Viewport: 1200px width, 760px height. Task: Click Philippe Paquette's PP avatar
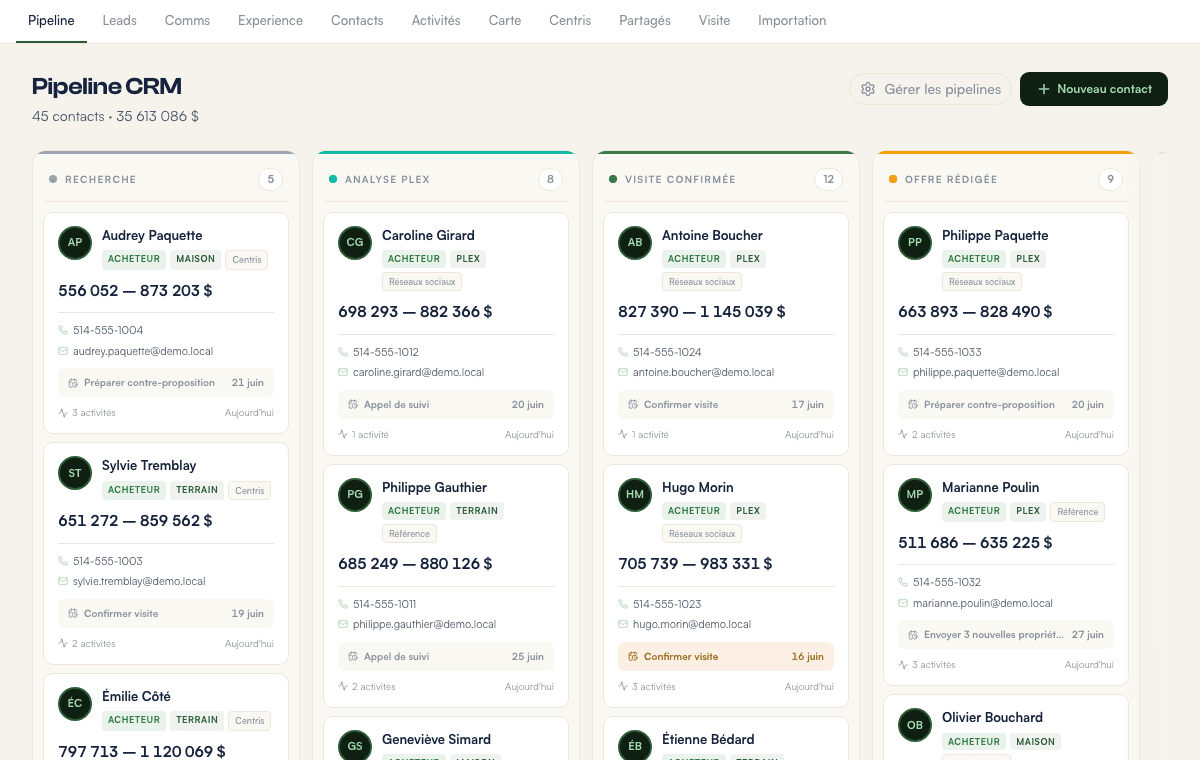pos(915,242)
